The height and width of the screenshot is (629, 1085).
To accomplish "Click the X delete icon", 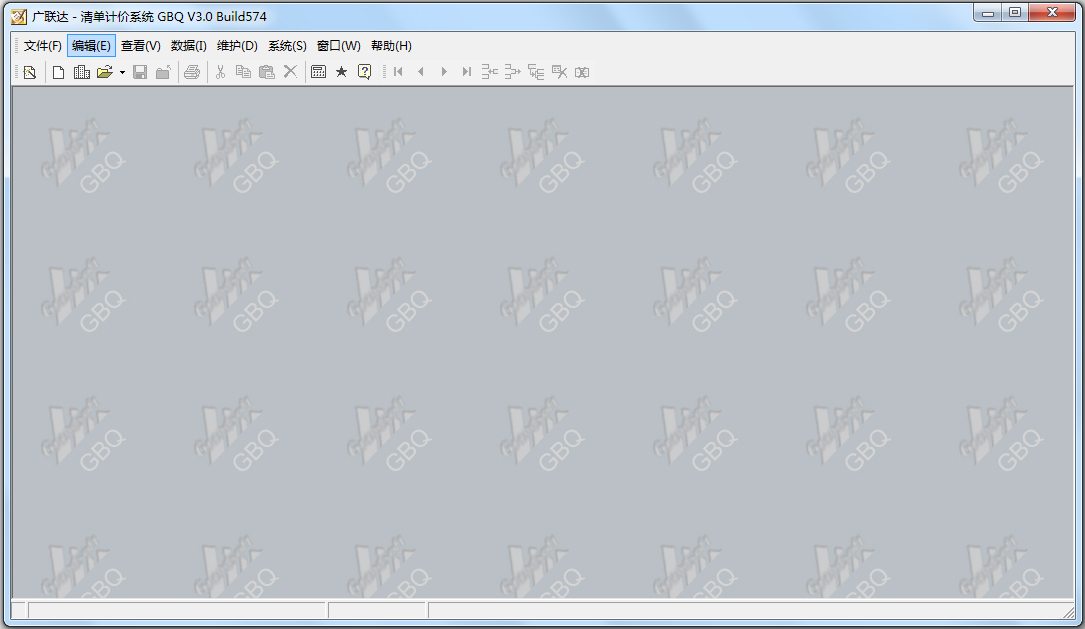I will (x=291, y=72).
